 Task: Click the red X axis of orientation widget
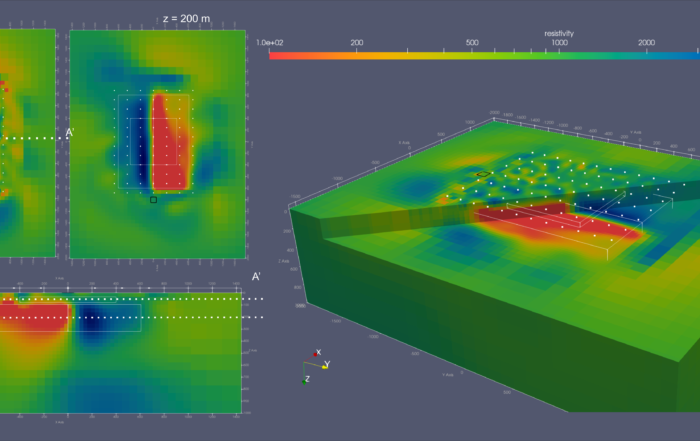pyautogui.click(x=317, y=353)
